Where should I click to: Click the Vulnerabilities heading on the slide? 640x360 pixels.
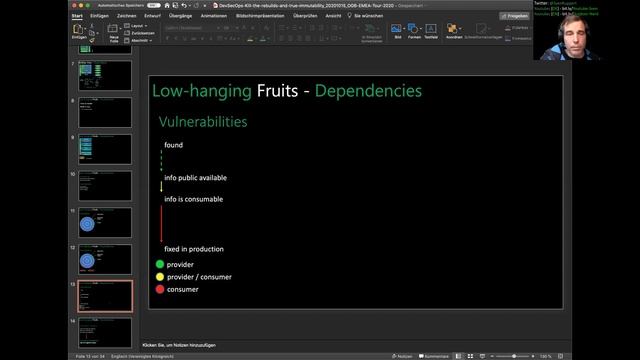point(203,122)
